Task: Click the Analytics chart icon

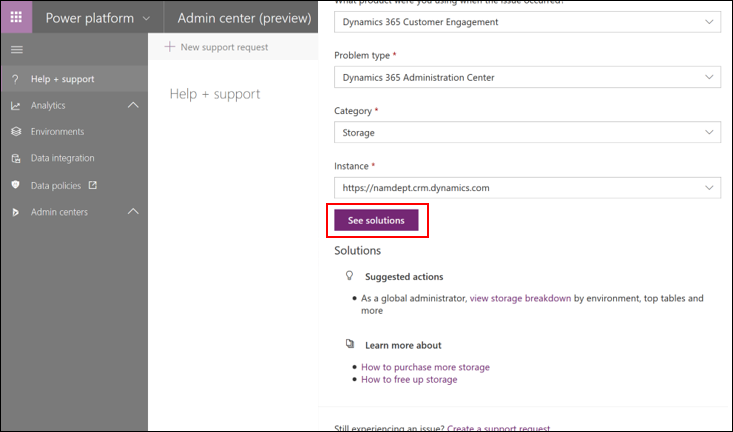Action: (x=16, y=105)
